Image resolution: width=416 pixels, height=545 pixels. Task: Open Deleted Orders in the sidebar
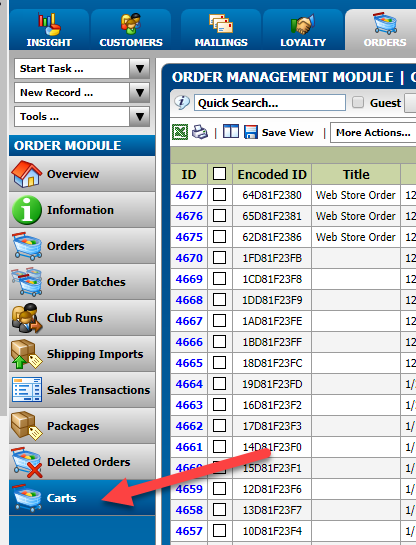coord(82,462)
